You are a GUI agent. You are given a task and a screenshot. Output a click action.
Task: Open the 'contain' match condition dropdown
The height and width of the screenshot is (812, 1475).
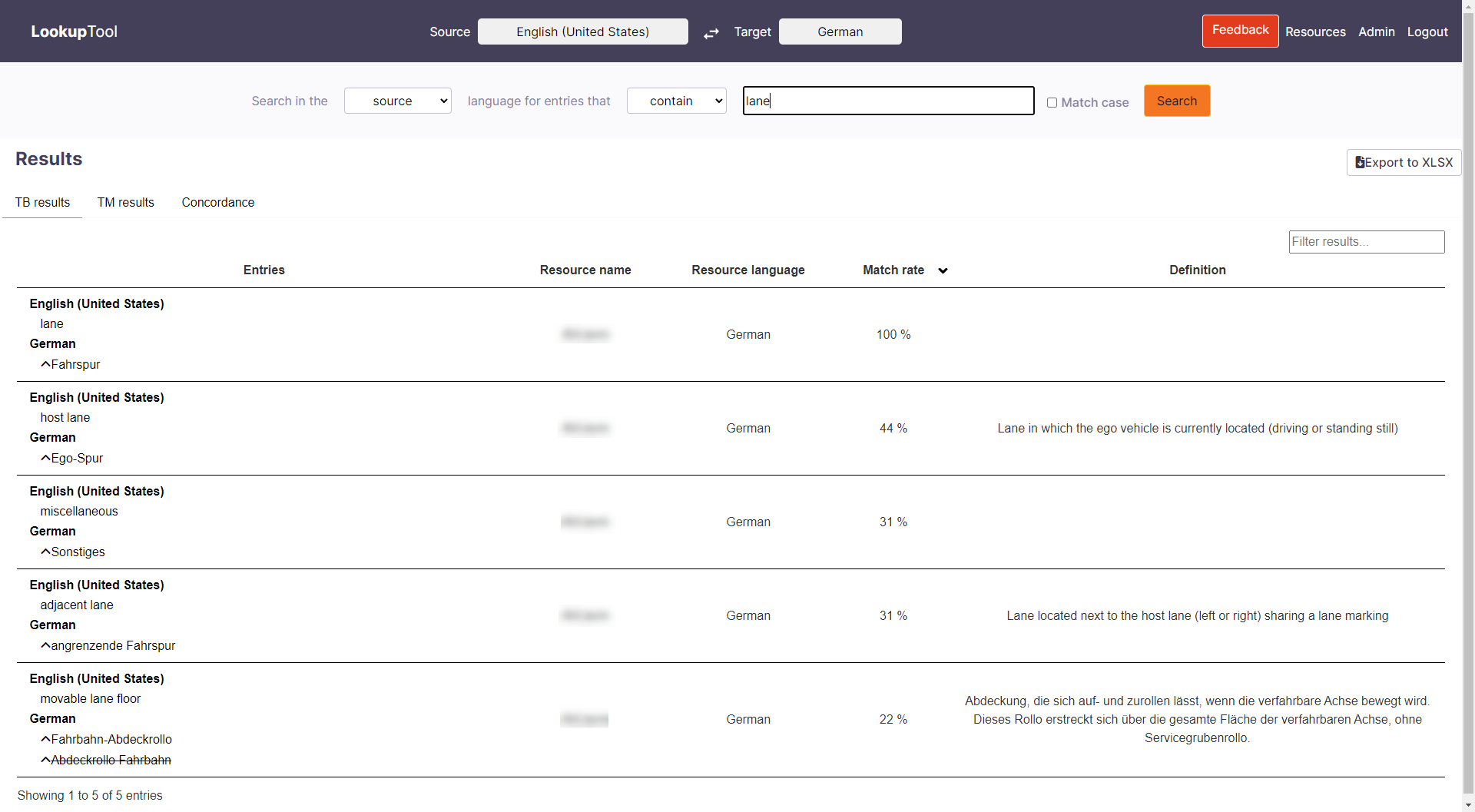tap(676, 101)
